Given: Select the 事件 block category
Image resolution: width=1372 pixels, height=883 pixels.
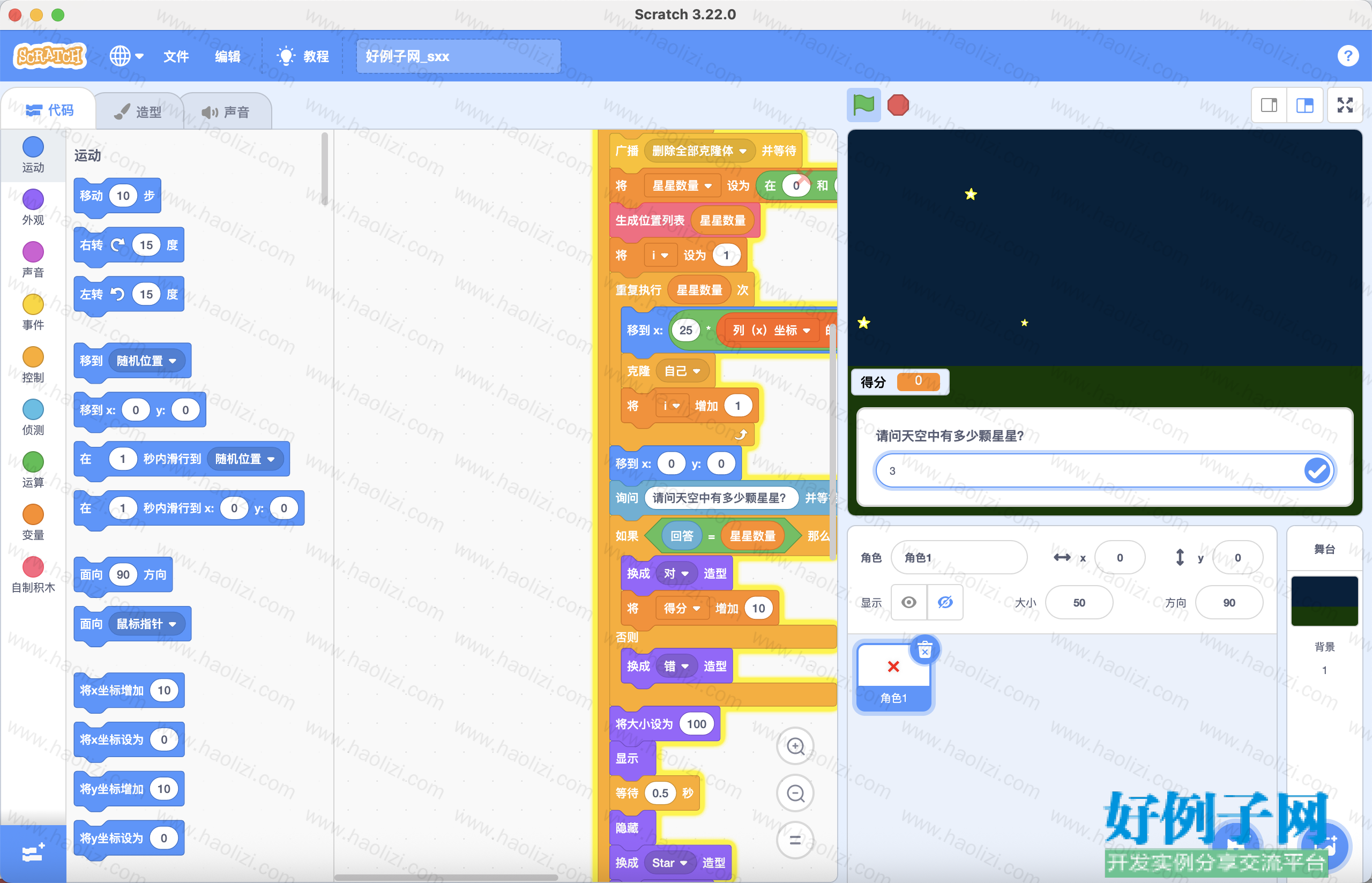Looking at the screenshot, I should [33, 312].
